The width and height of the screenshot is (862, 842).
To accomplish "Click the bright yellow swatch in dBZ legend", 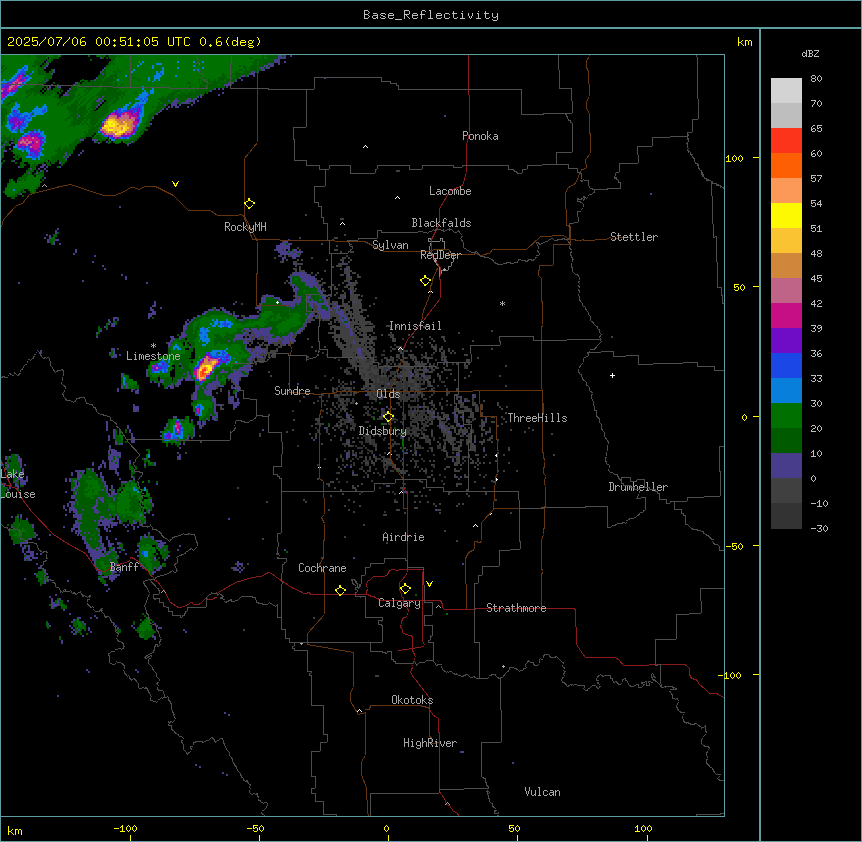I will coord(786,215).
